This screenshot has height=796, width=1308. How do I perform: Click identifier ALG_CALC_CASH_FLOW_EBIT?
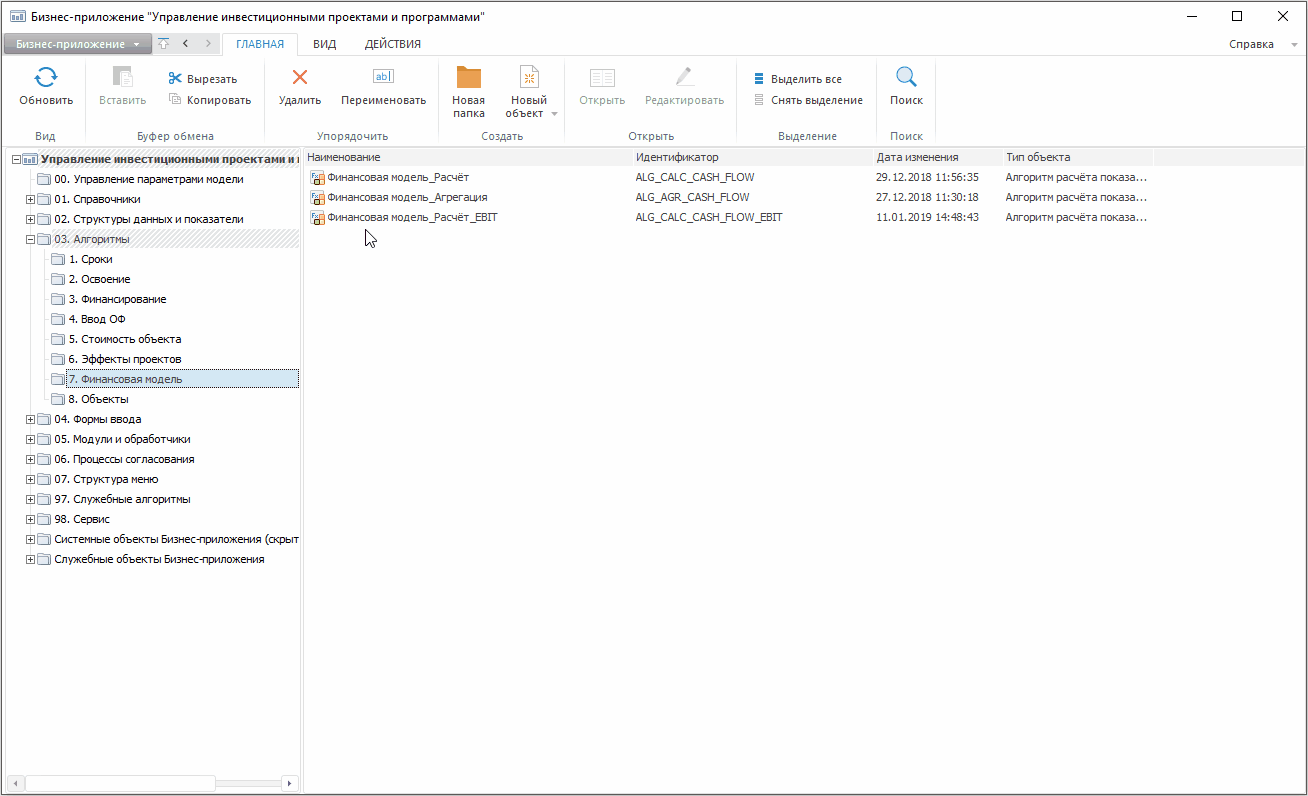pyautogui.click(x=709, y=217)
